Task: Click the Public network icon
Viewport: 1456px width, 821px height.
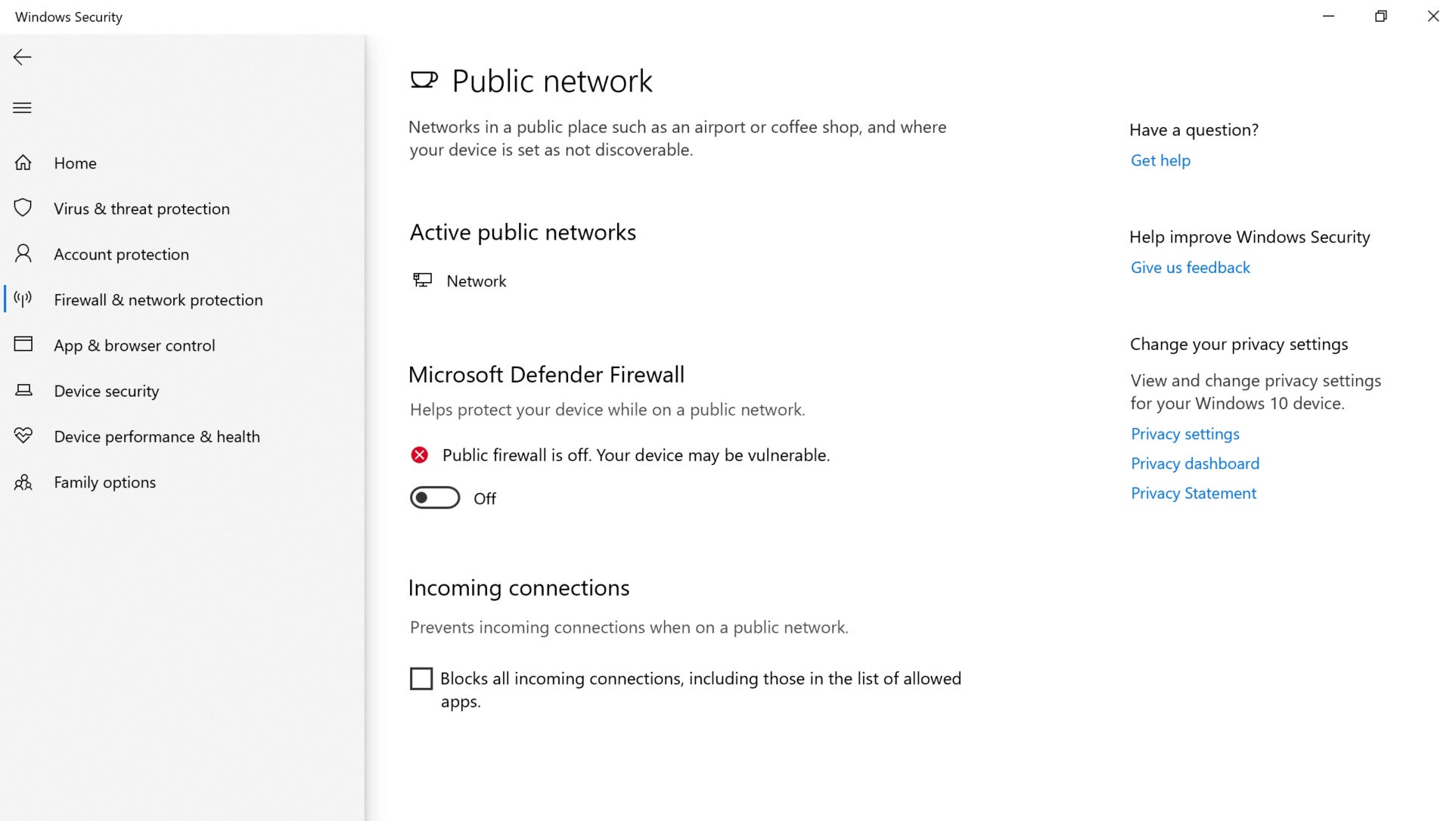Action: point(423,80)
